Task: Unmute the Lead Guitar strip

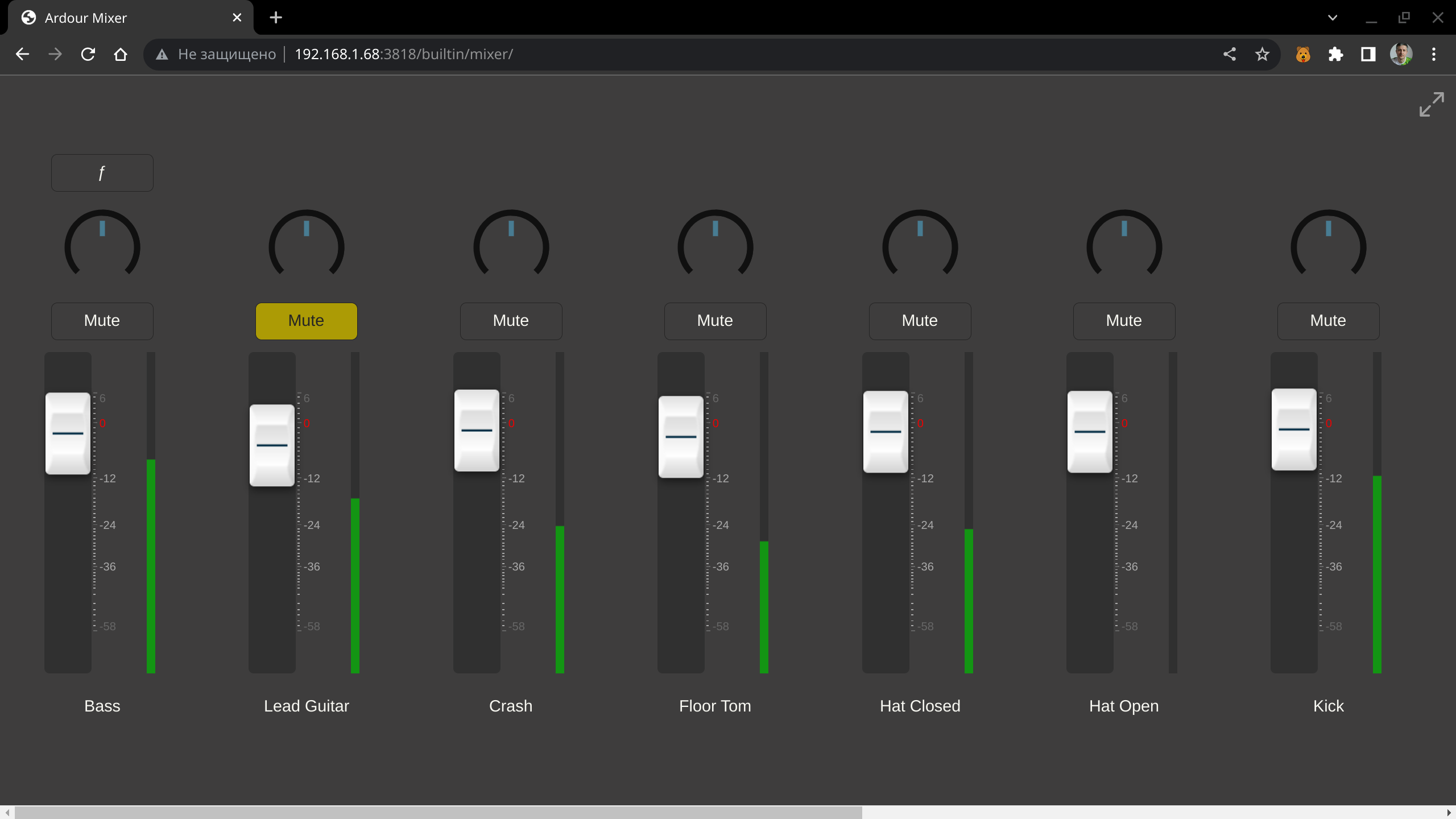Action: (307, 321)
